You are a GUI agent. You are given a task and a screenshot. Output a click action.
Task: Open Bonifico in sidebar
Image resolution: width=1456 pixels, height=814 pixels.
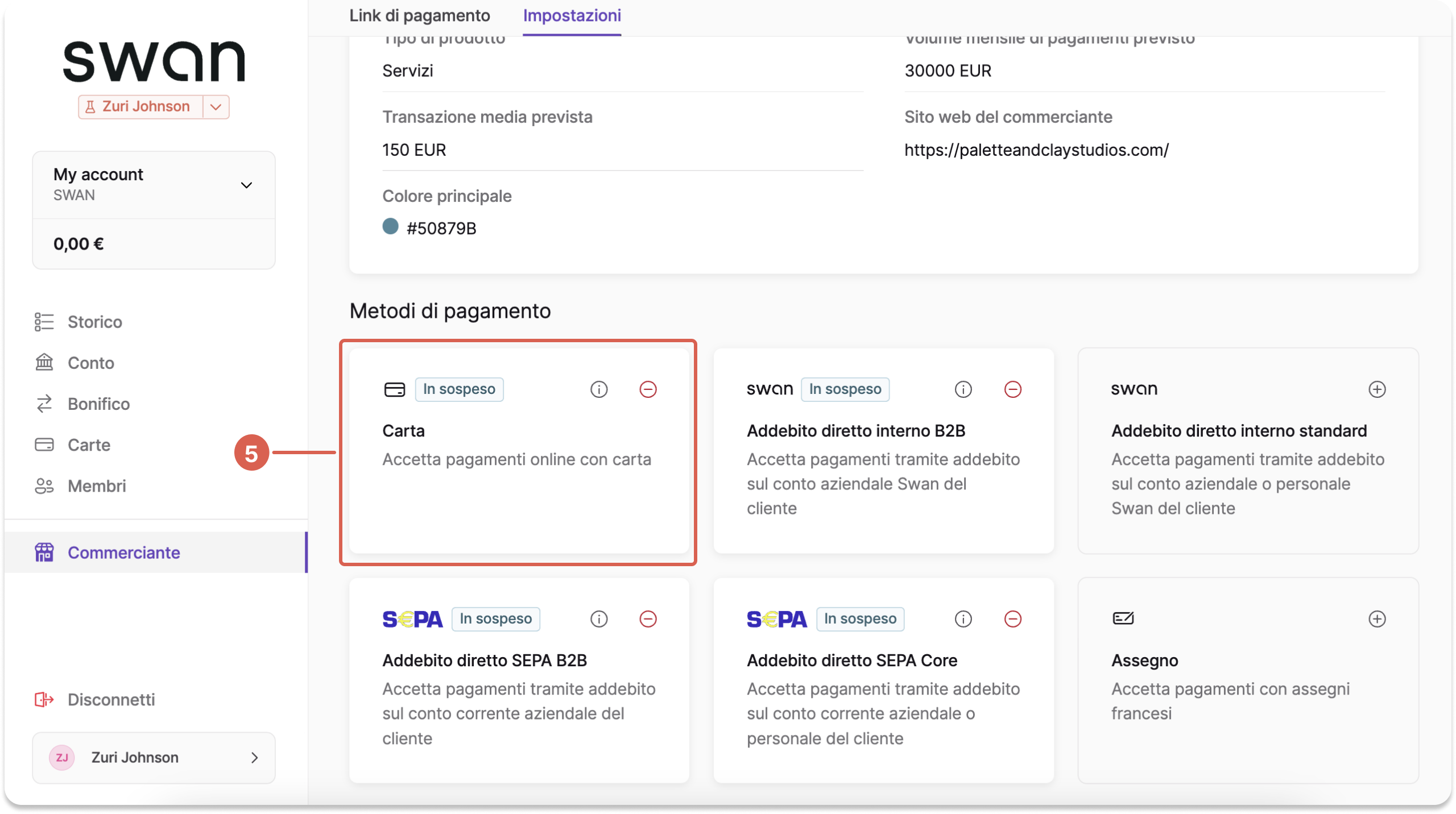tap(98, 404)
